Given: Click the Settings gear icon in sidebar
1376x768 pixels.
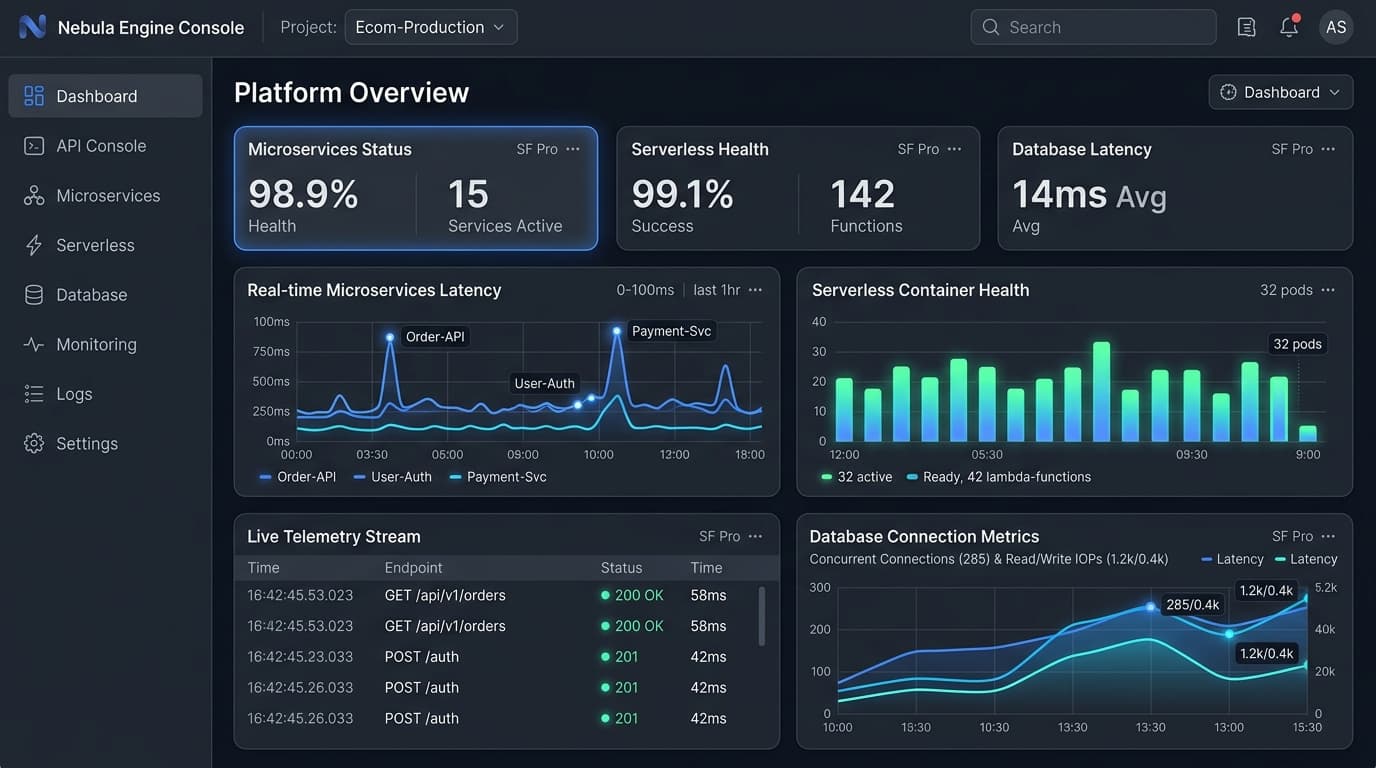Looking at the screenshot, I should [x=34, y=443].
